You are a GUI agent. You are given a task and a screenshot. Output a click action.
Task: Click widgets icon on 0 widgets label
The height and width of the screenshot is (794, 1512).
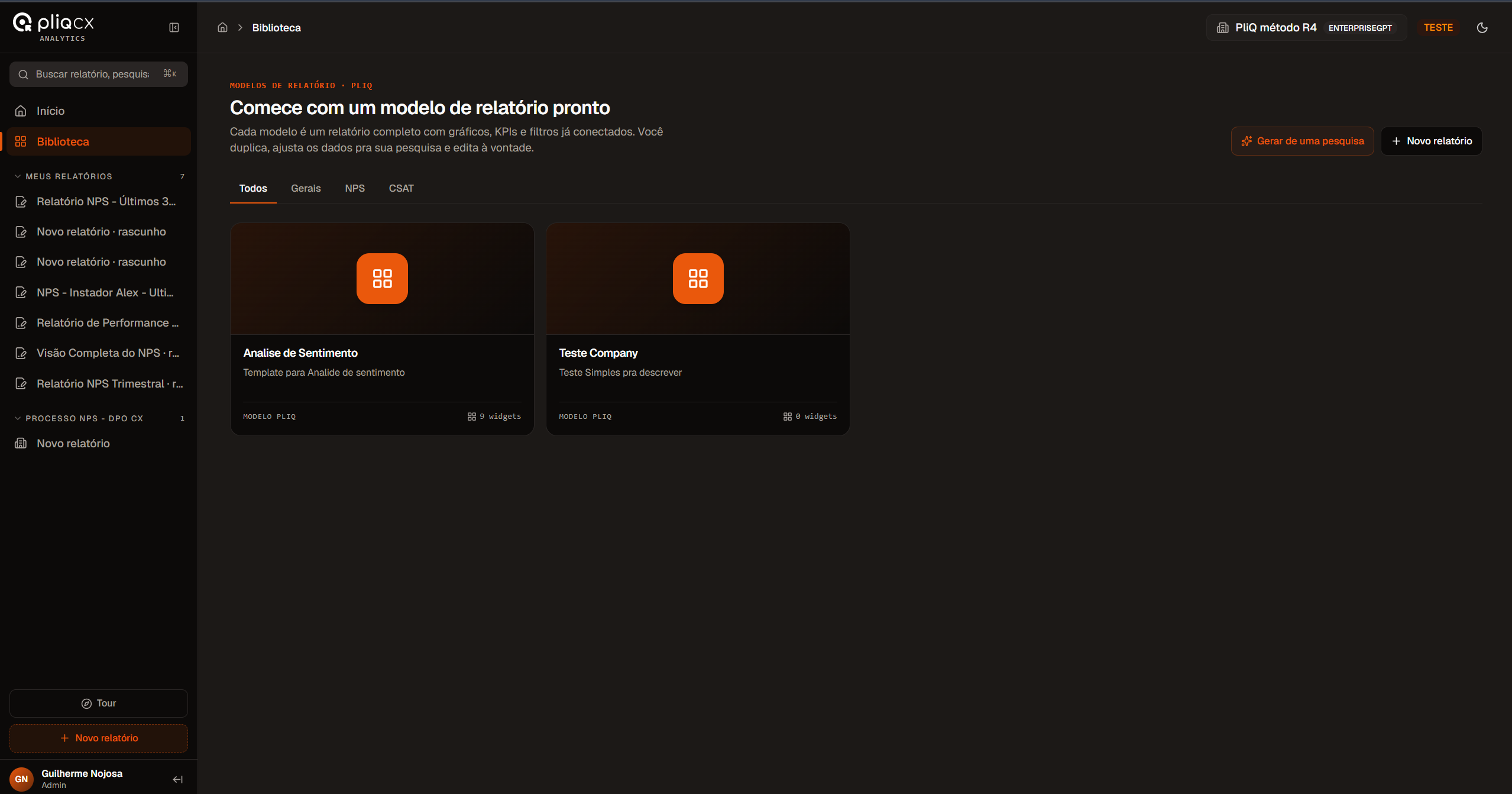point(787,417)
